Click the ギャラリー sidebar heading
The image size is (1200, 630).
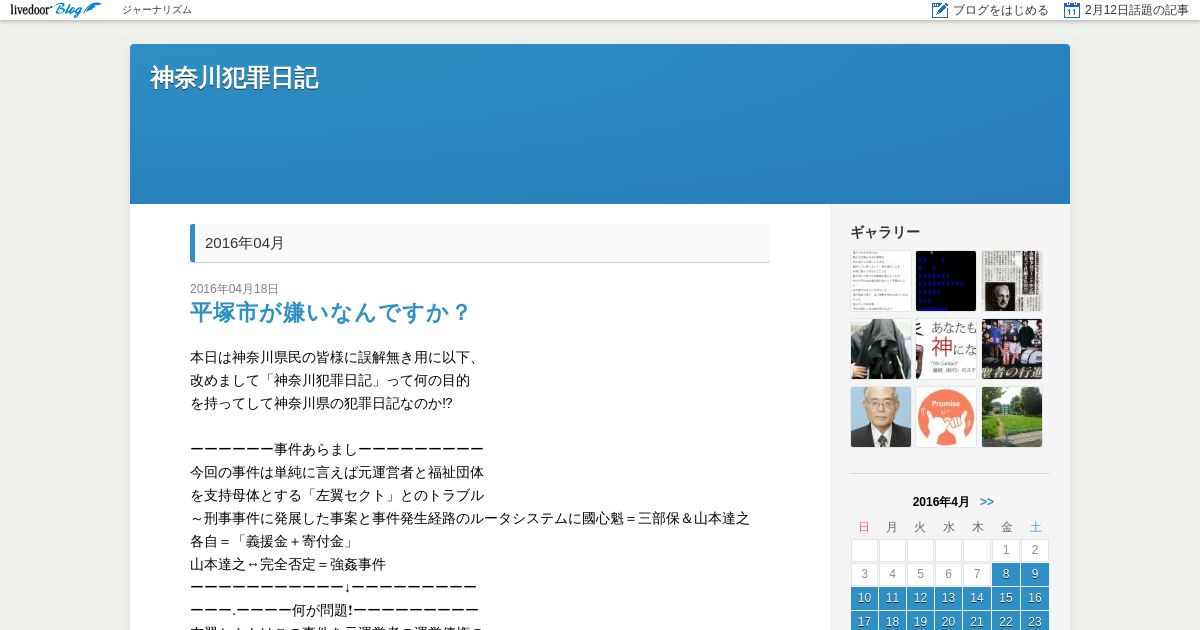pos(885,232)
